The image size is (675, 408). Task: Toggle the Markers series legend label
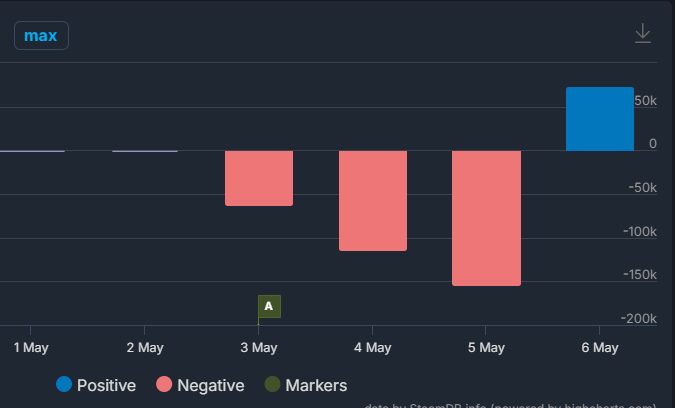pyautogui.click(x=316, y=385)
